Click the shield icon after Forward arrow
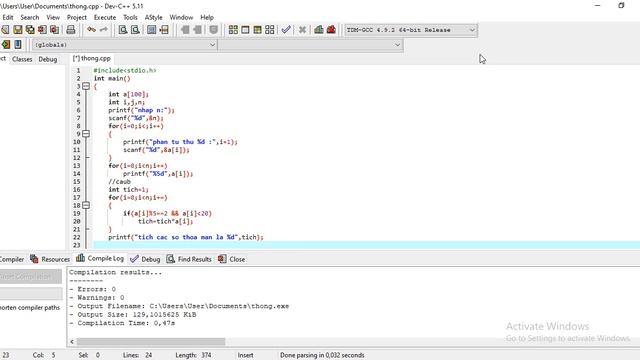 point(213,30)
